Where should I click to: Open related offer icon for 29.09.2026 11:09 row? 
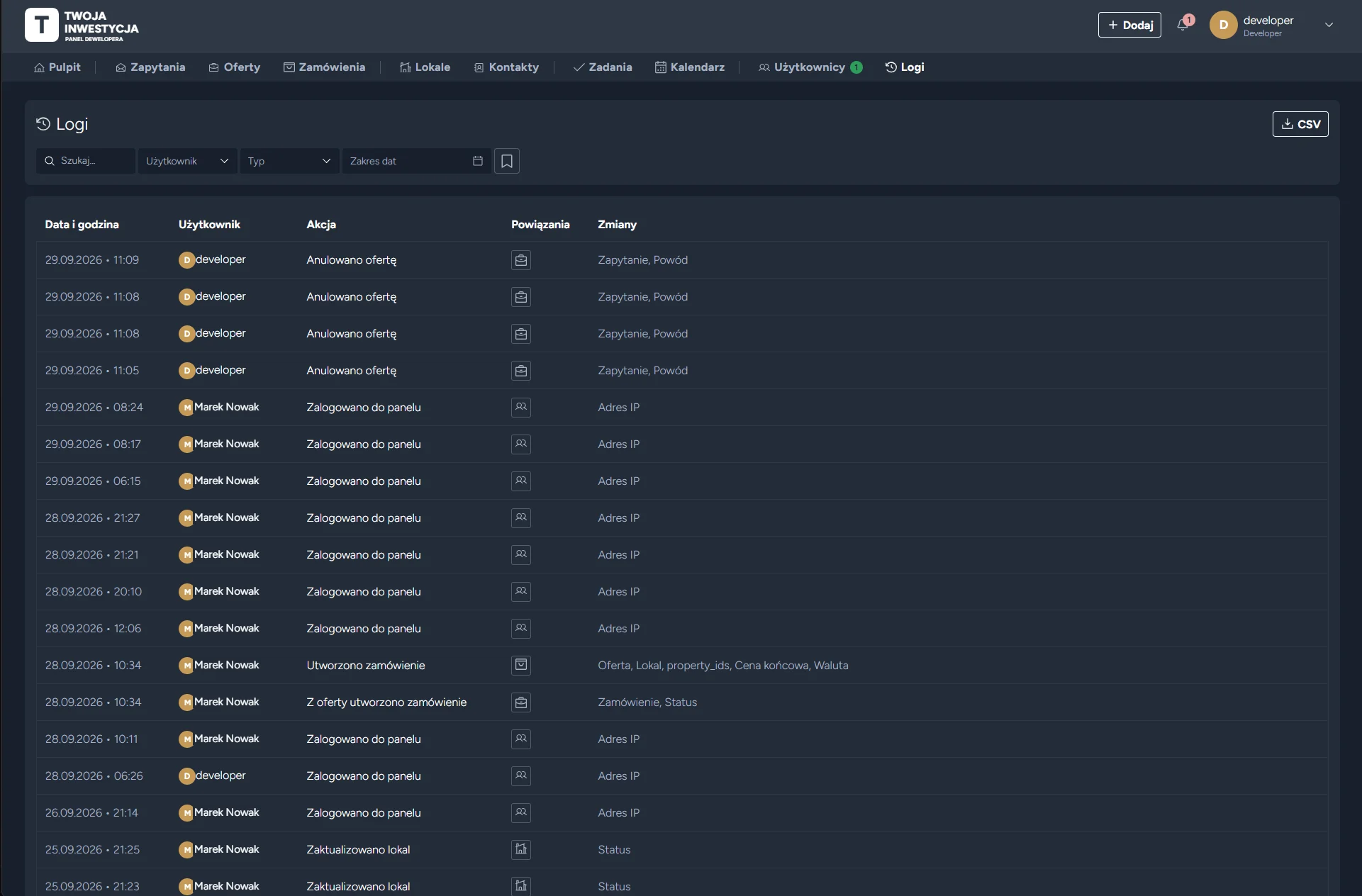tap(521, 260)
